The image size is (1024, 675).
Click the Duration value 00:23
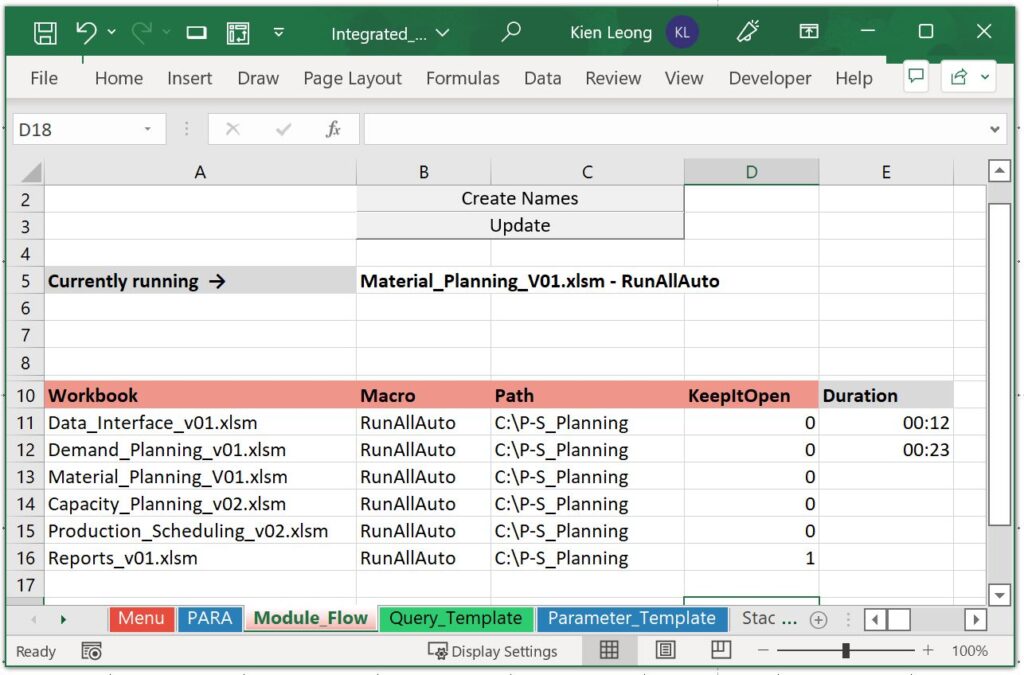pyautogui.click(x=886, y=450)
